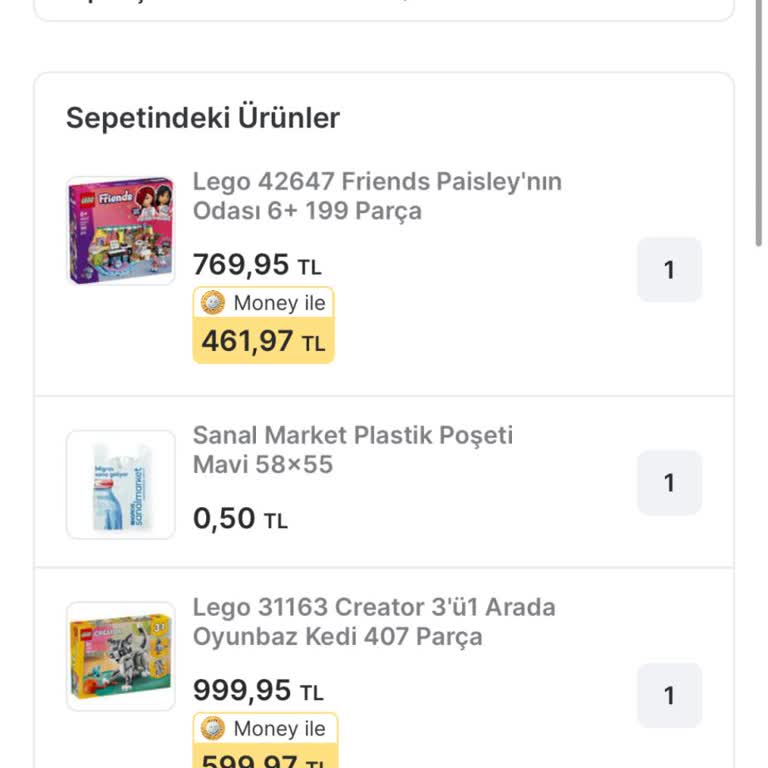Screen dimensions: 768x768
Task: Open the Lego 42647 Friends Paisley'nın Odası title
Action: (377, 196)
